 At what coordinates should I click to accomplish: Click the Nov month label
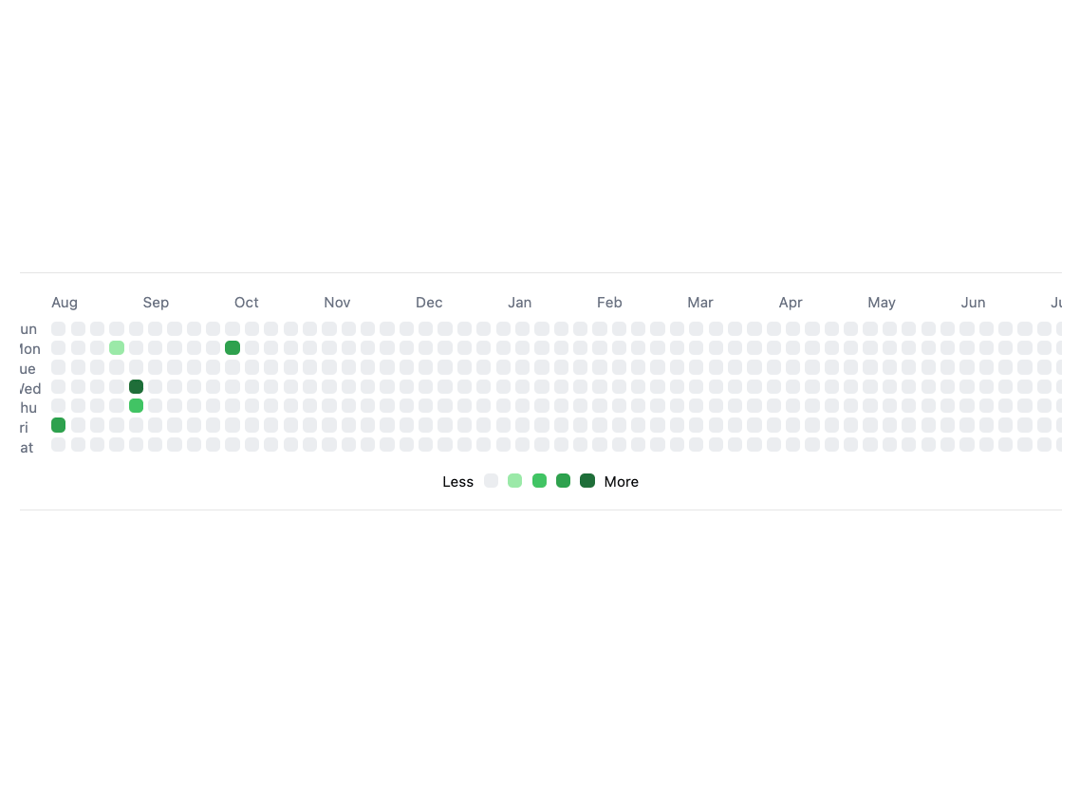click(x=337, y=302)
